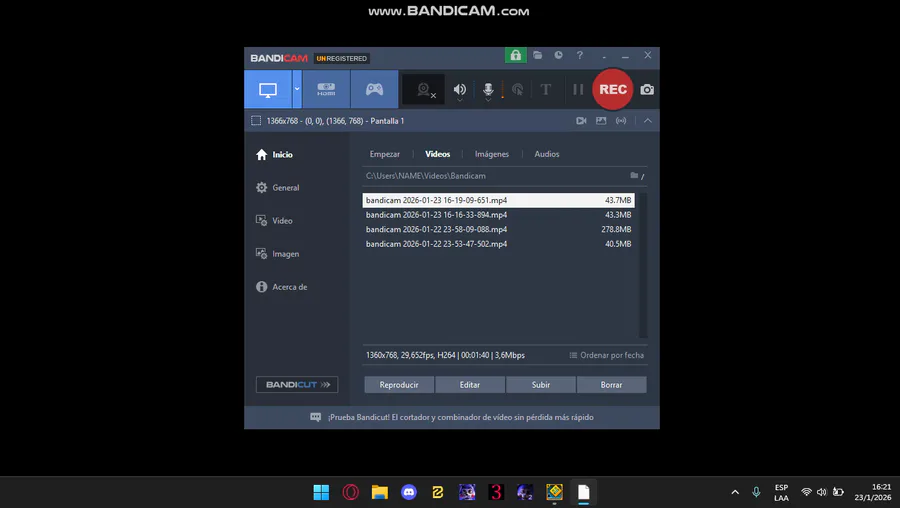Collapse panel with up chevron
The height and width of the screenshot is (508, 900).
647,121
